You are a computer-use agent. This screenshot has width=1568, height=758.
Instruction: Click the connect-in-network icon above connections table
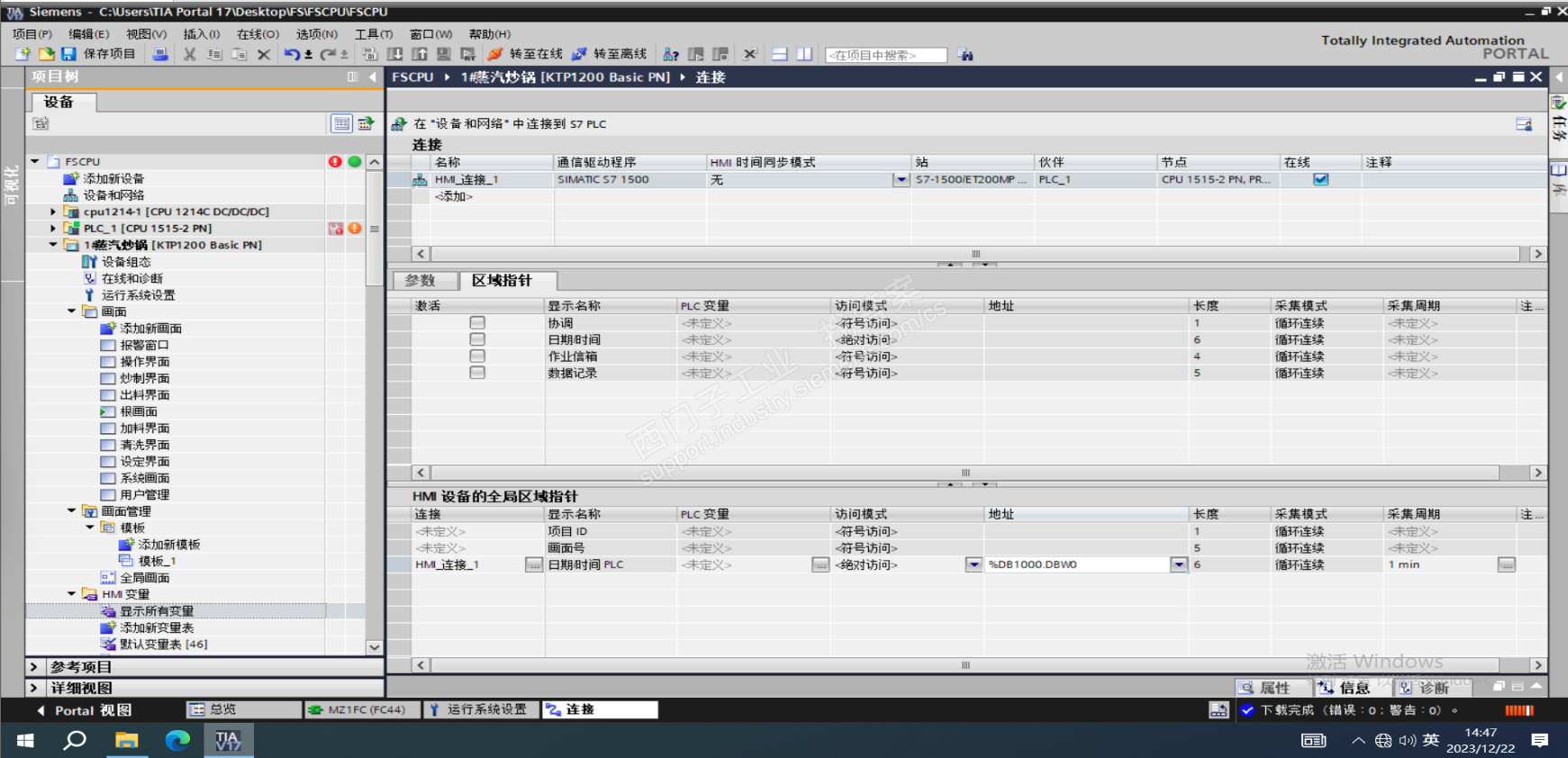pyautogui.click(x=399, y=123)
